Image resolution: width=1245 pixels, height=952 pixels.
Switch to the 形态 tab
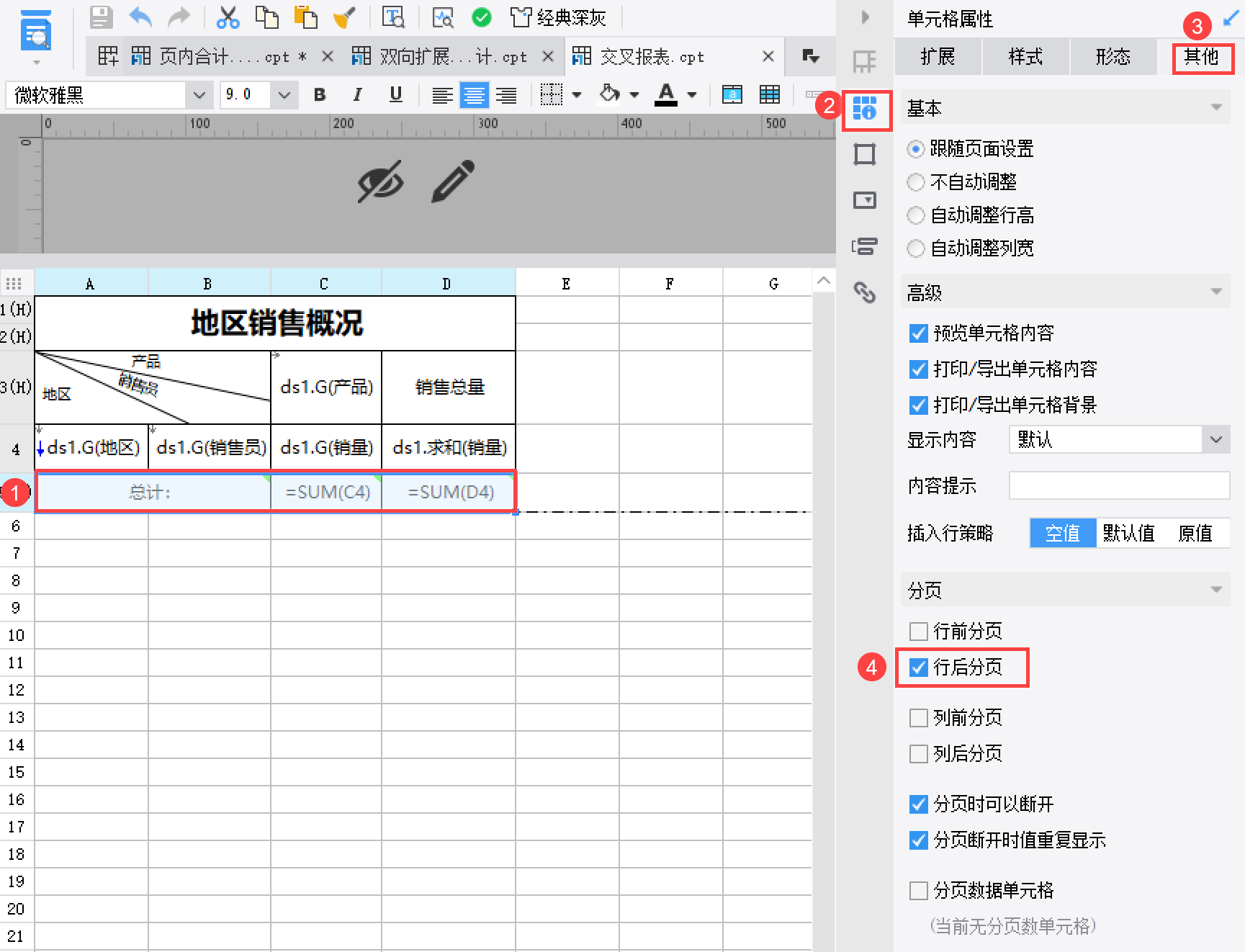1114,57
